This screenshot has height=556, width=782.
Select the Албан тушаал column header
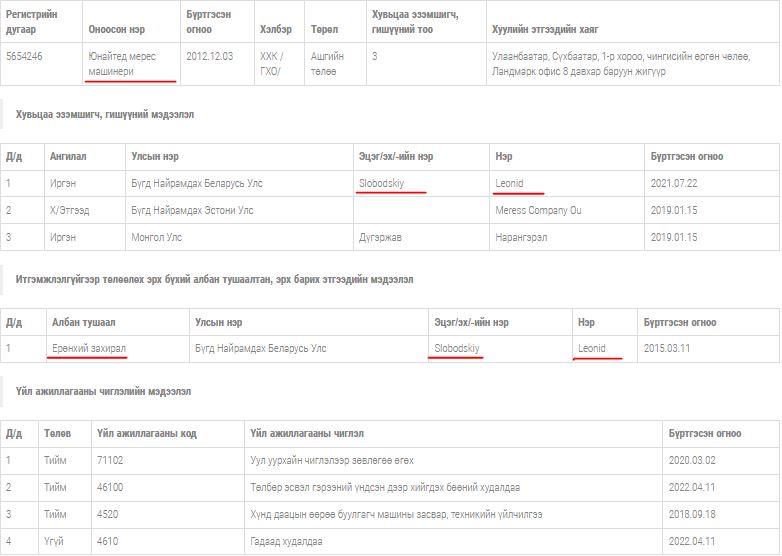pyautogui.click(x=83, y=323)
